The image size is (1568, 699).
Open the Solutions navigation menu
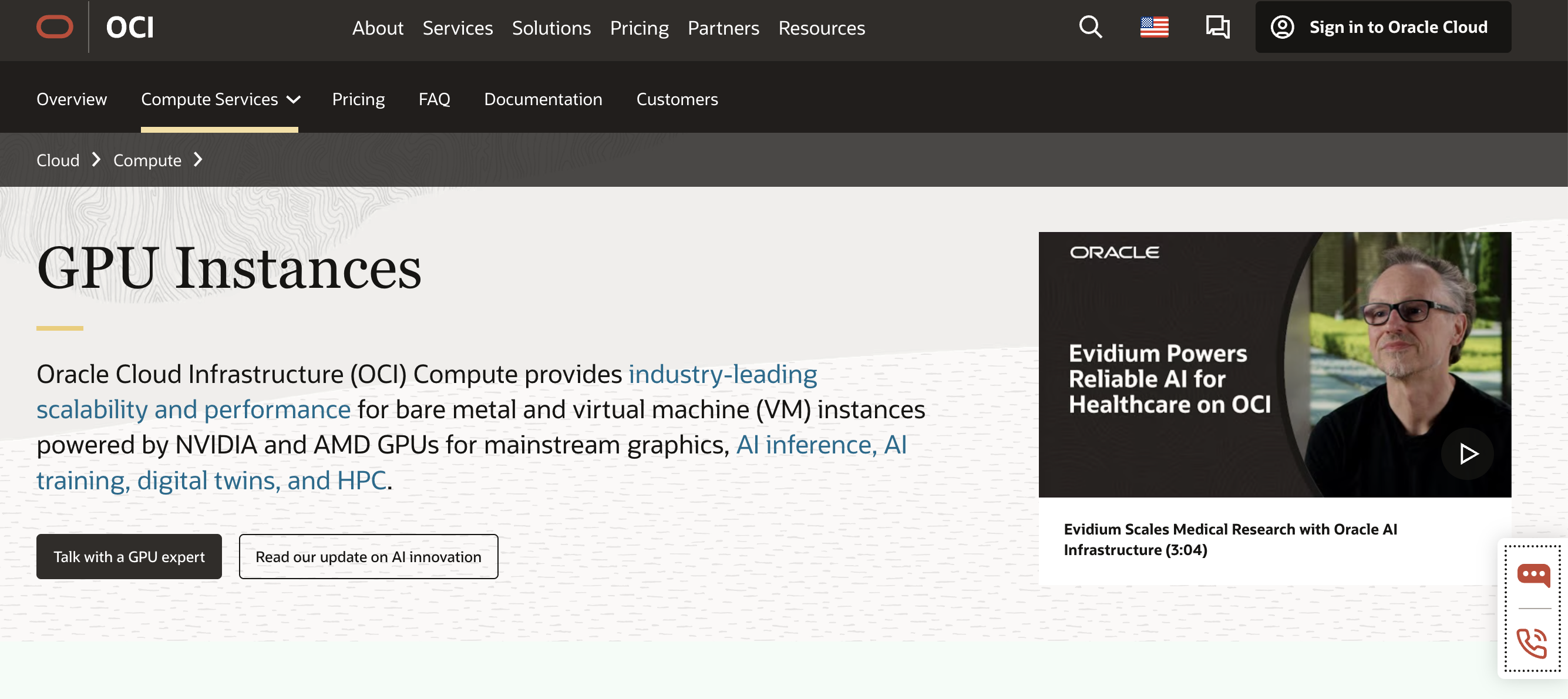pos(551,28)
